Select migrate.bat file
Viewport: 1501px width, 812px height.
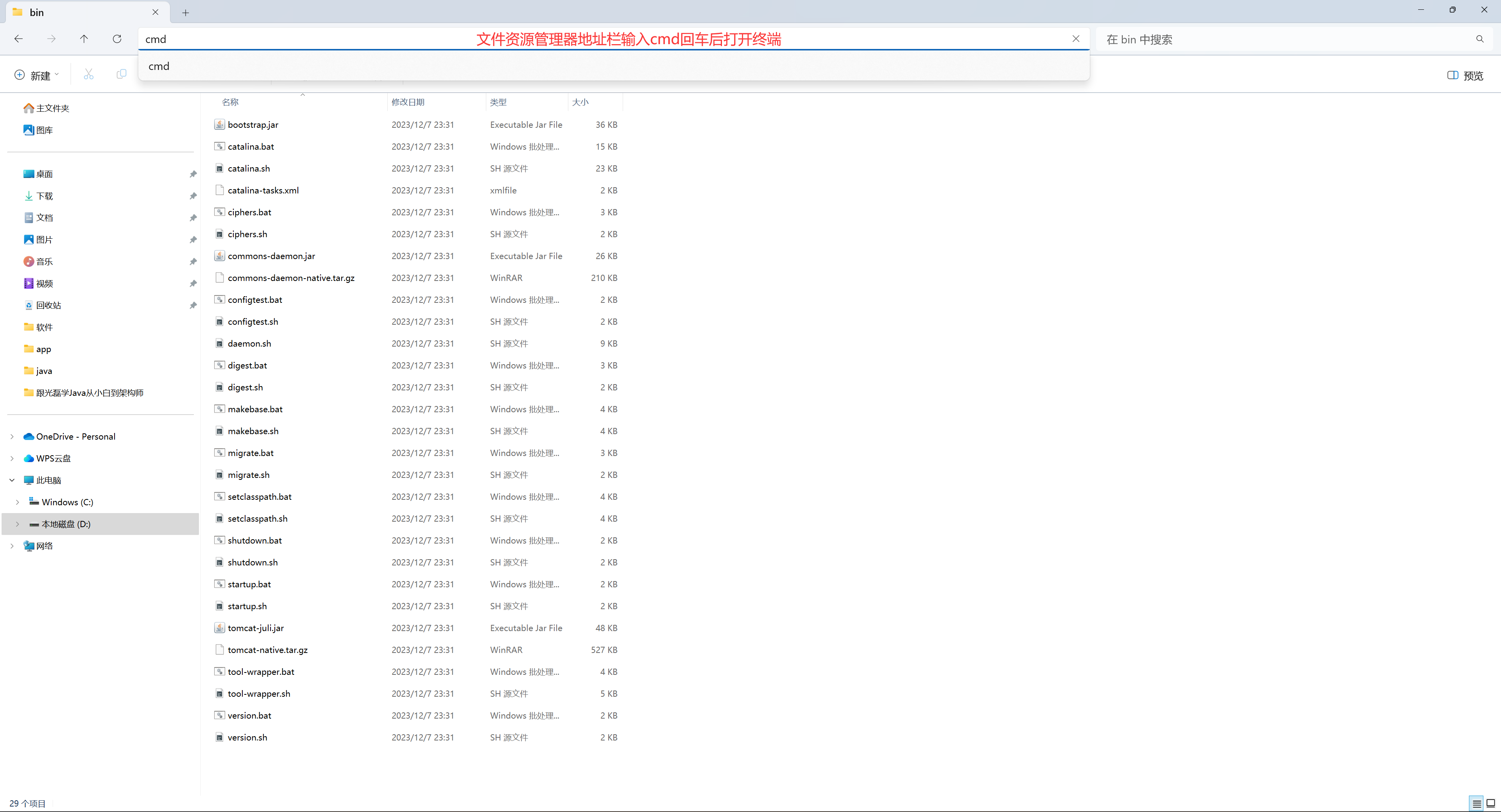click(251, 453)
